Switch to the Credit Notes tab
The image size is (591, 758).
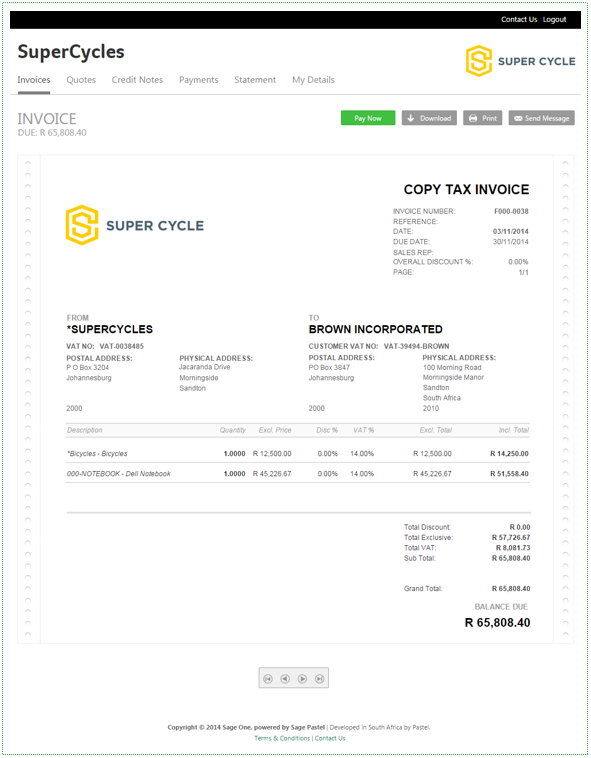pyautogui.click(x=137, y=80)
